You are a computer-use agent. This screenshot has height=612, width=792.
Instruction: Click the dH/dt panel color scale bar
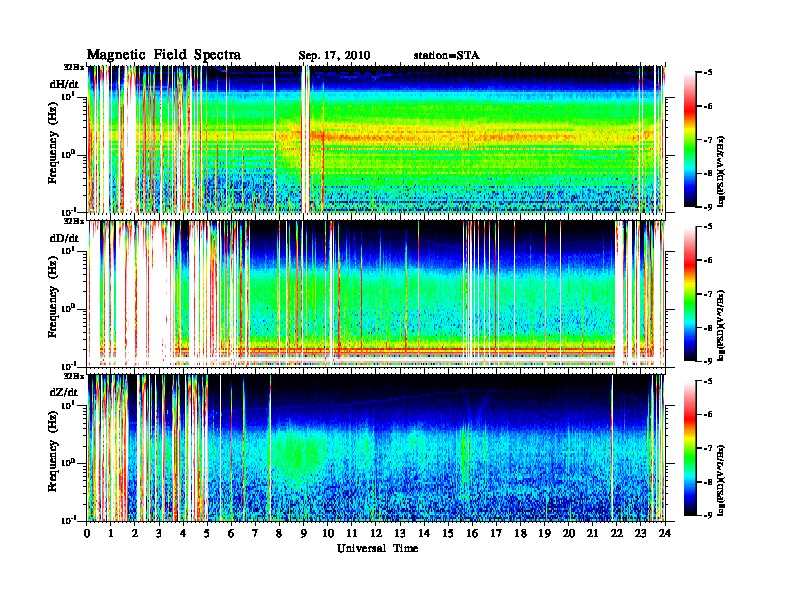pyautogui.click(x=690, y=140)
